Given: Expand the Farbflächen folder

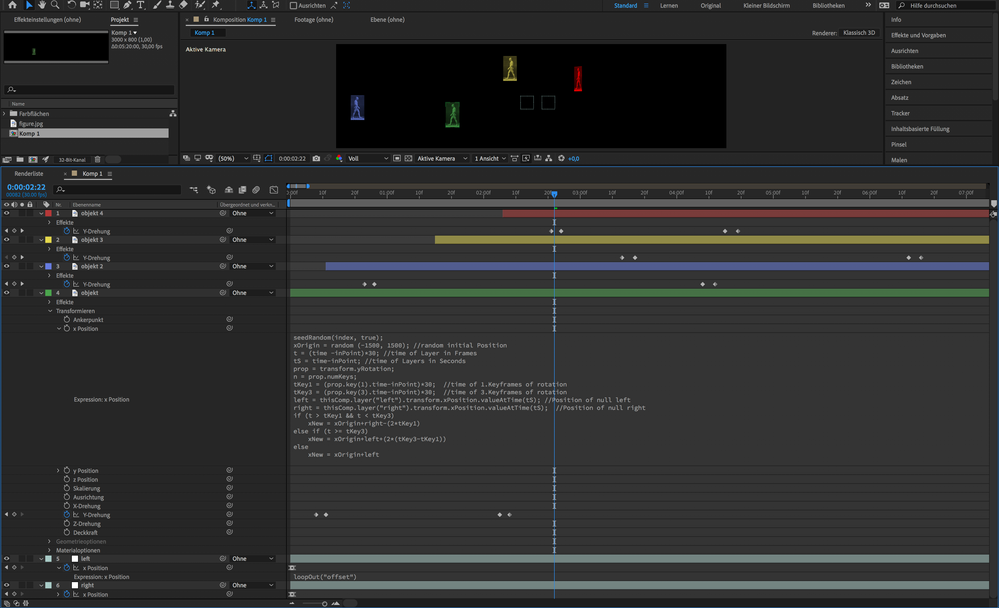Looking at the screenshot, I should tap(4, 113).
